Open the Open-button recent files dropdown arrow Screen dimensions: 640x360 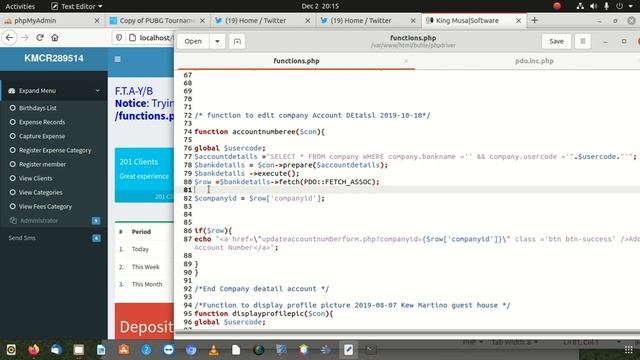click(x=217, y=41)
